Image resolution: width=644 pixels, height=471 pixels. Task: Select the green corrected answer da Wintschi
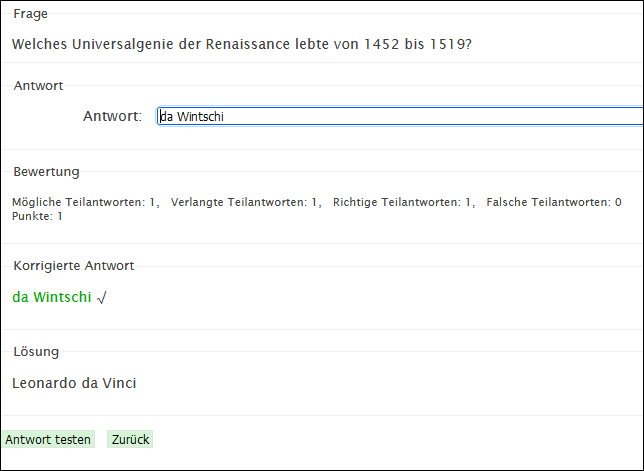pos(52,297)
